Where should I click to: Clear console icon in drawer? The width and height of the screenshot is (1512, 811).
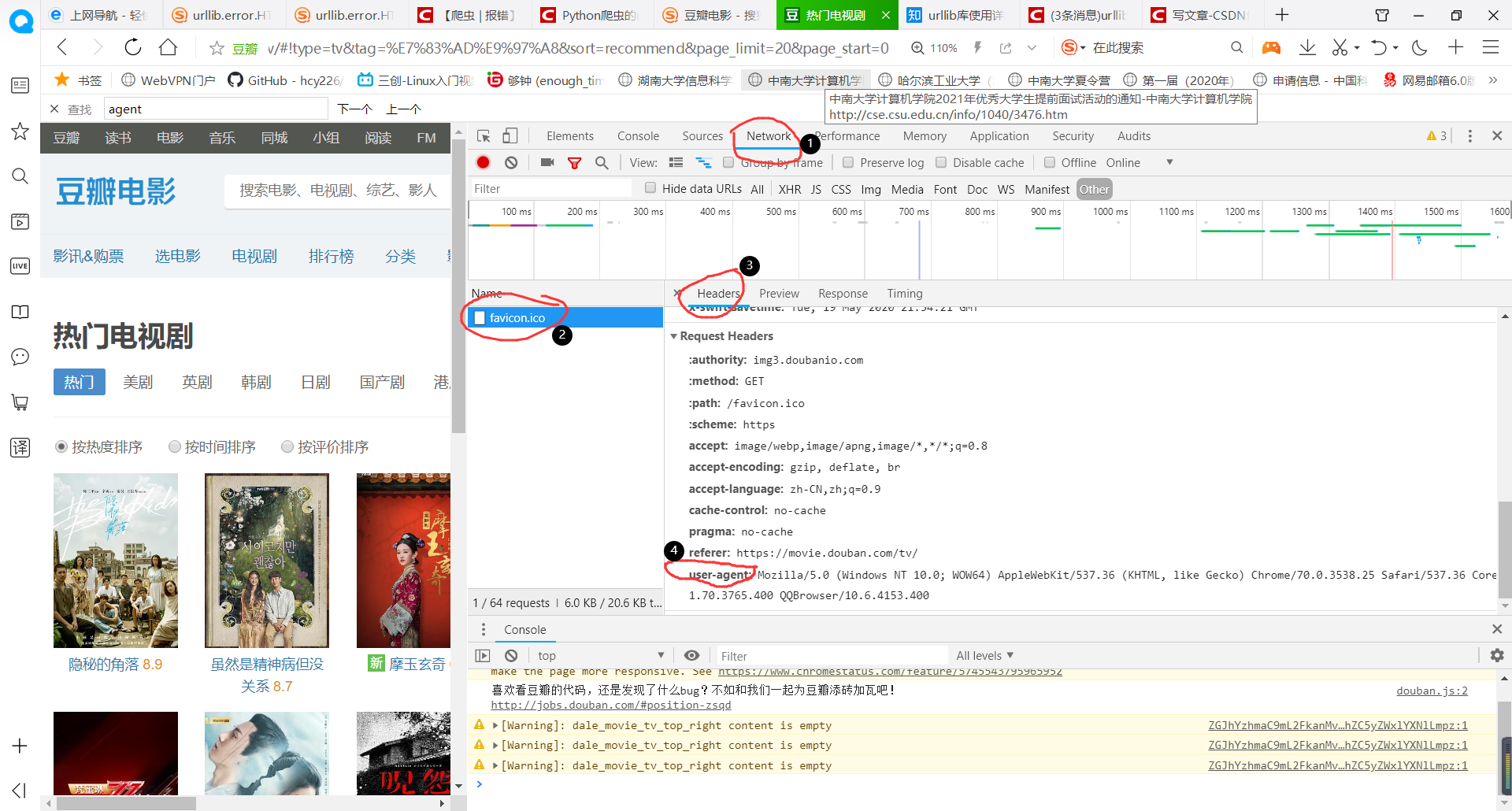pyautogui.click(x=511, y=655)
